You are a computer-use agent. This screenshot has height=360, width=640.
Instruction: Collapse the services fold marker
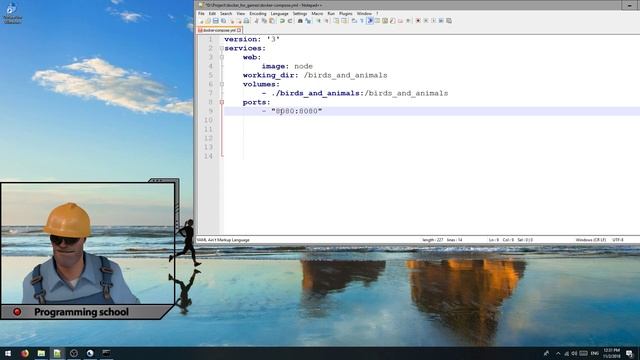(x=222, y=48)
